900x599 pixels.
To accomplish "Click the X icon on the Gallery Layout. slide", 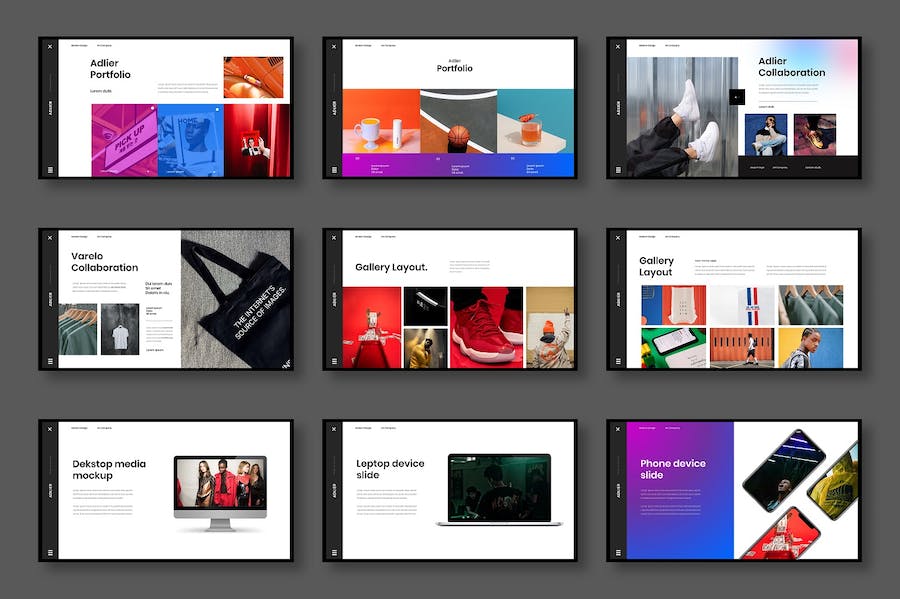I will (x=333, y=238).
